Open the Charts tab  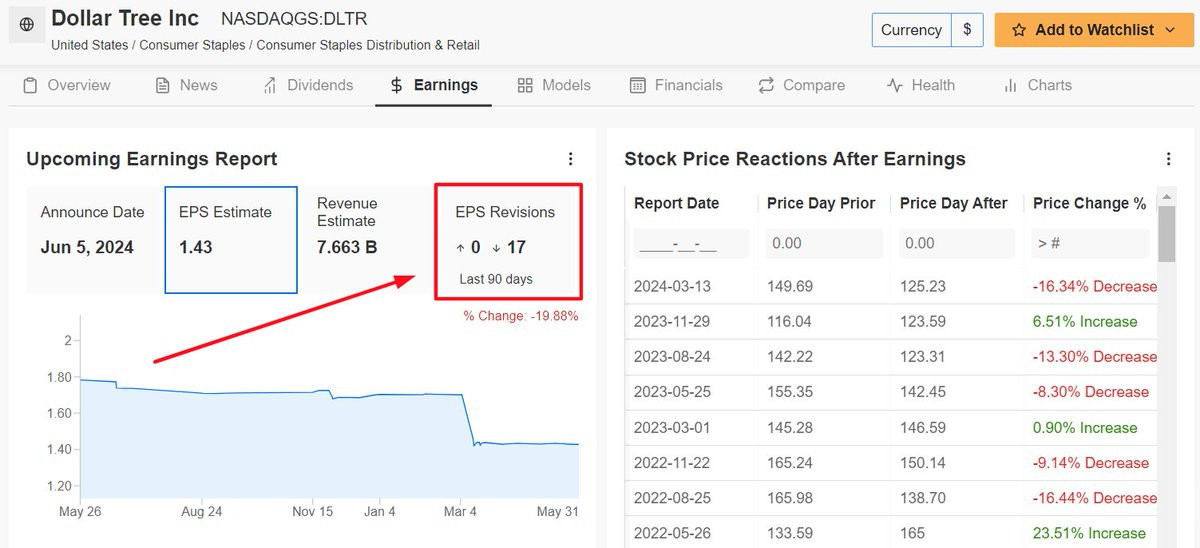point(1038,85)
